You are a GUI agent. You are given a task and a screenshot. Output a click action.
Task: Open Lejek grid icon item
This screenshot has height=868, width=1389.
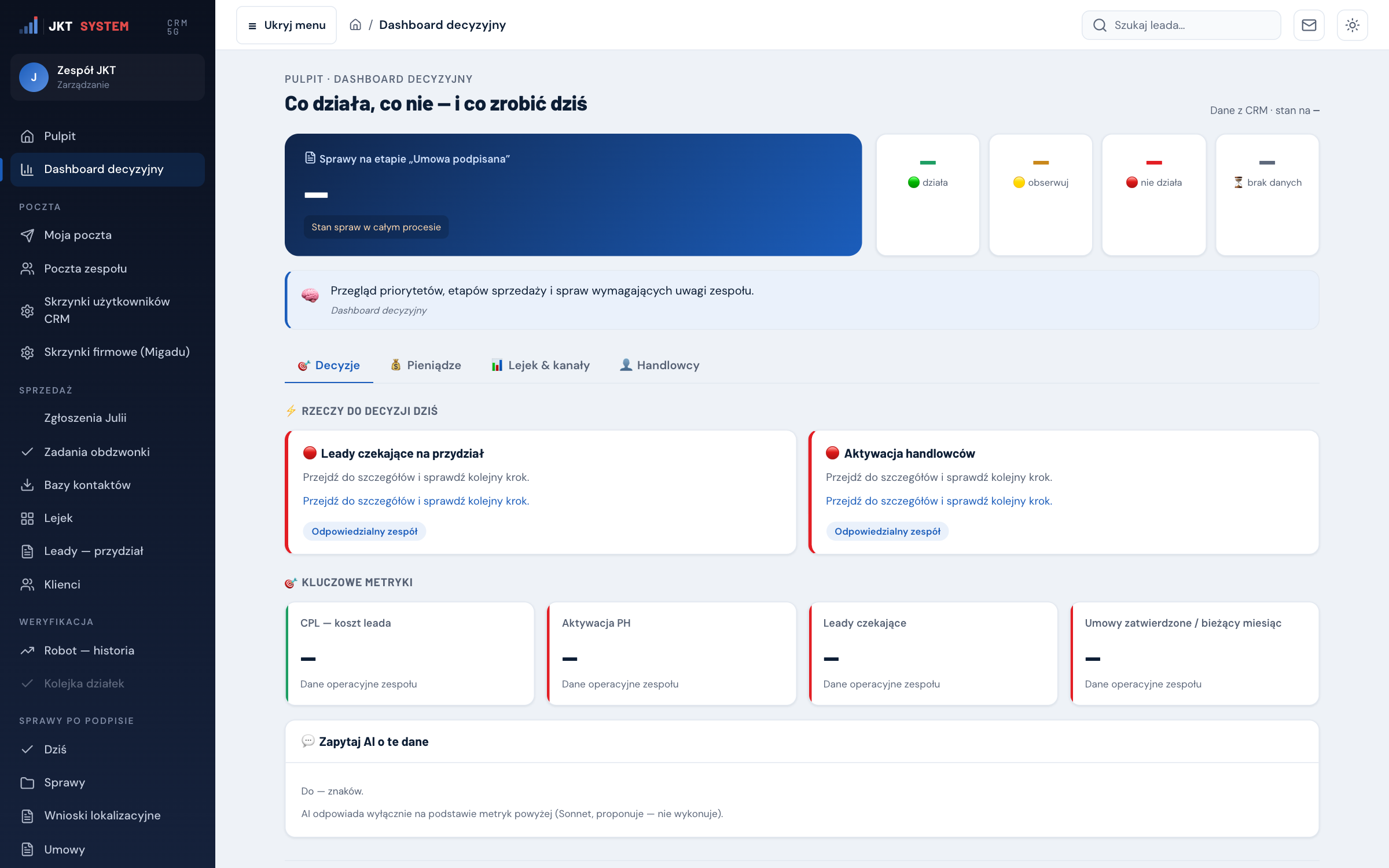click(108, 518)
